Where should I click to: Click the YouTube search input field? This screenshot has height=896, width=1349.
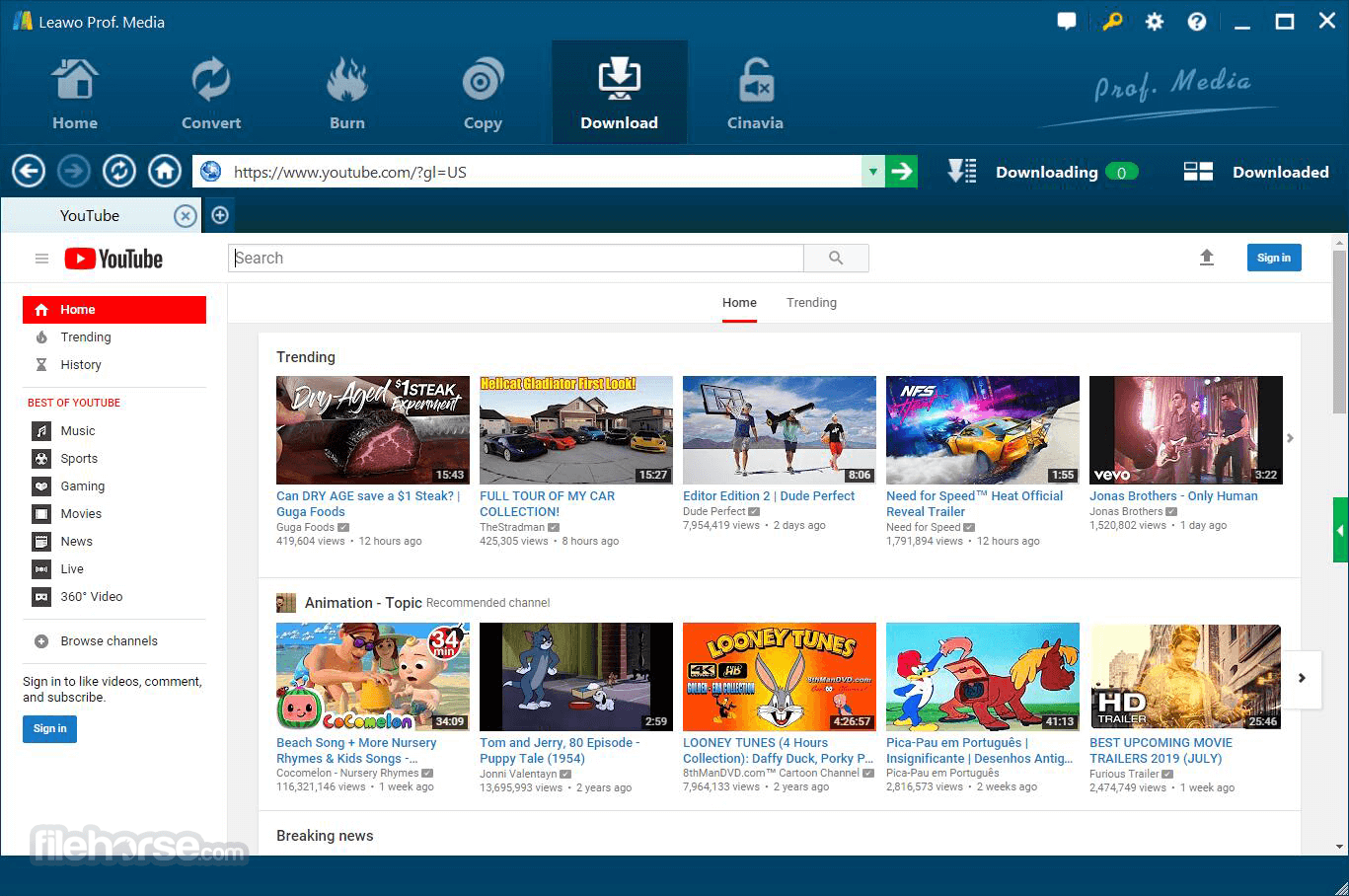[516, 258]
